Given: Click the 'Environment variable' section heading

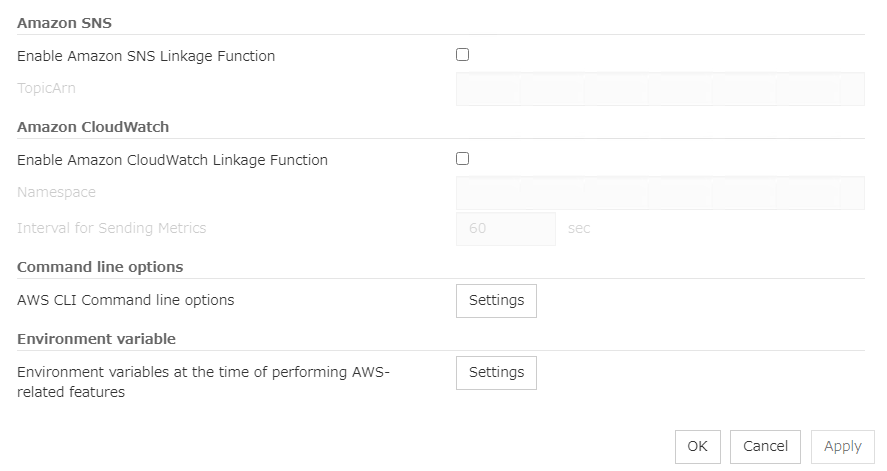Looking at the screenshot, I should (96, 339).
